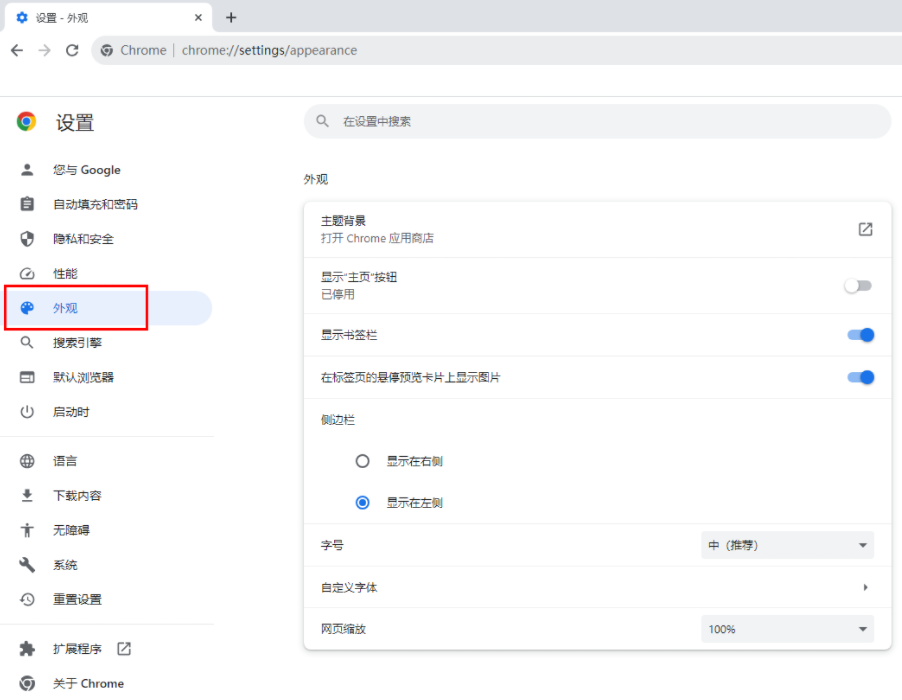Select the 显示在右侧 radio button
The width and height of the screenshot is (902, 700).
tap(362, 461)
